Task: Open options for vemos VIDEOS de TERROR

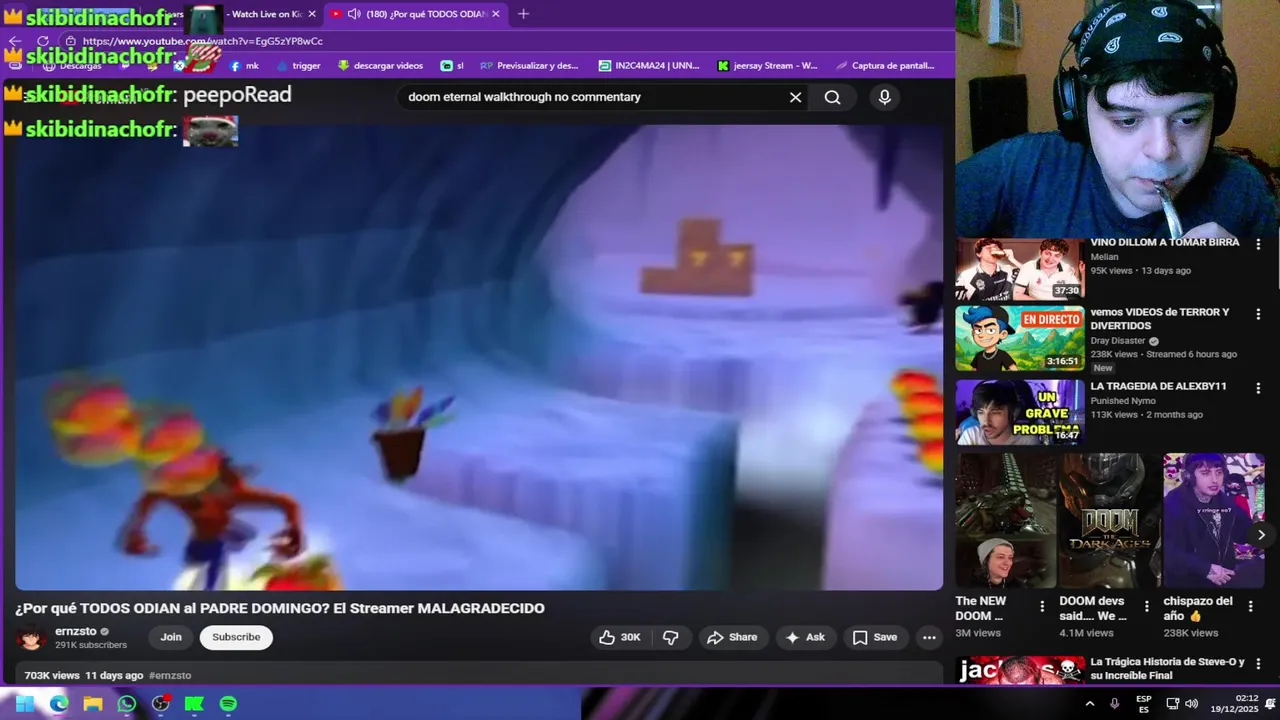Action: (1258, 314)
